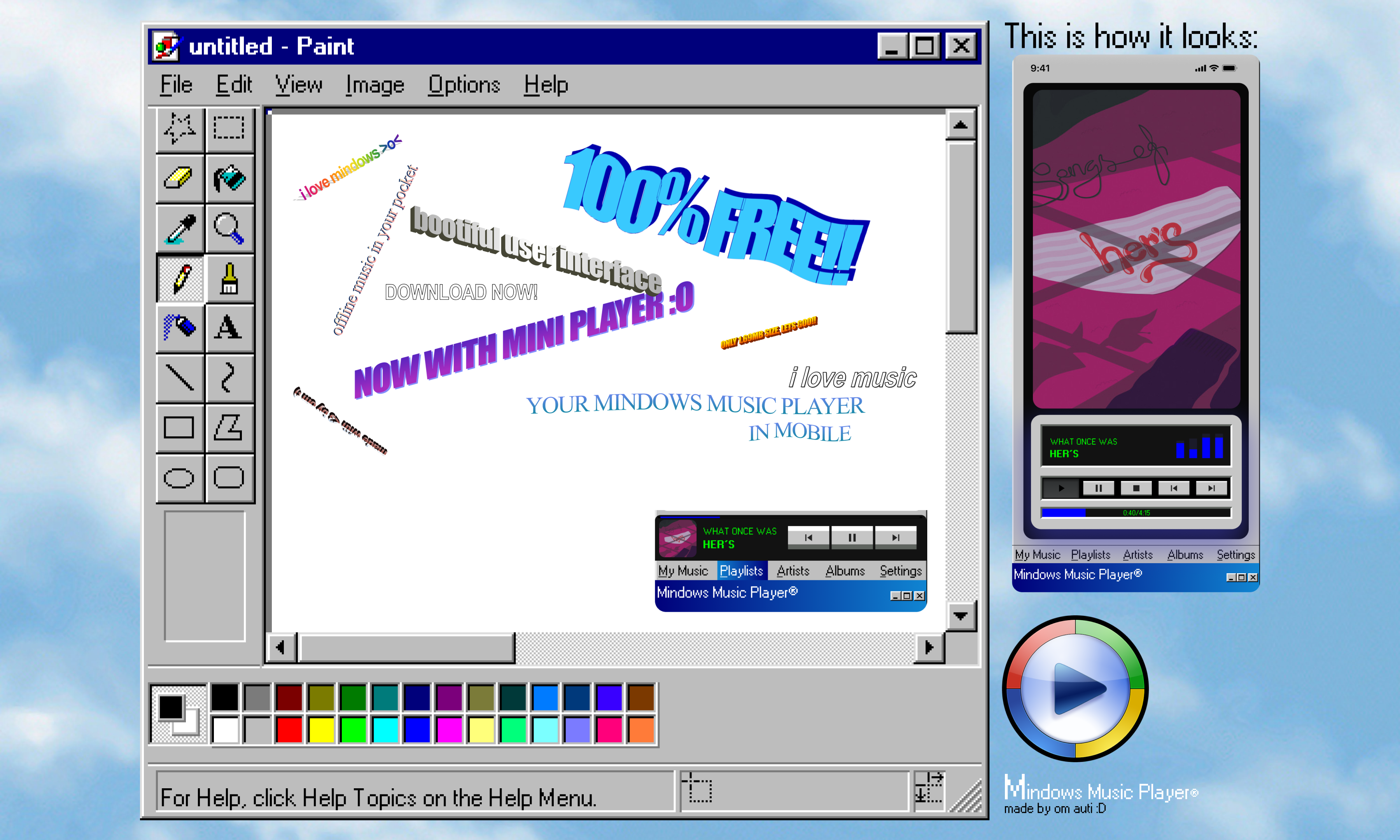This screenshot has height=840, width=1400.
Task: Click the vertical scrollbar up arrow
Action: [x=960, y=125]
